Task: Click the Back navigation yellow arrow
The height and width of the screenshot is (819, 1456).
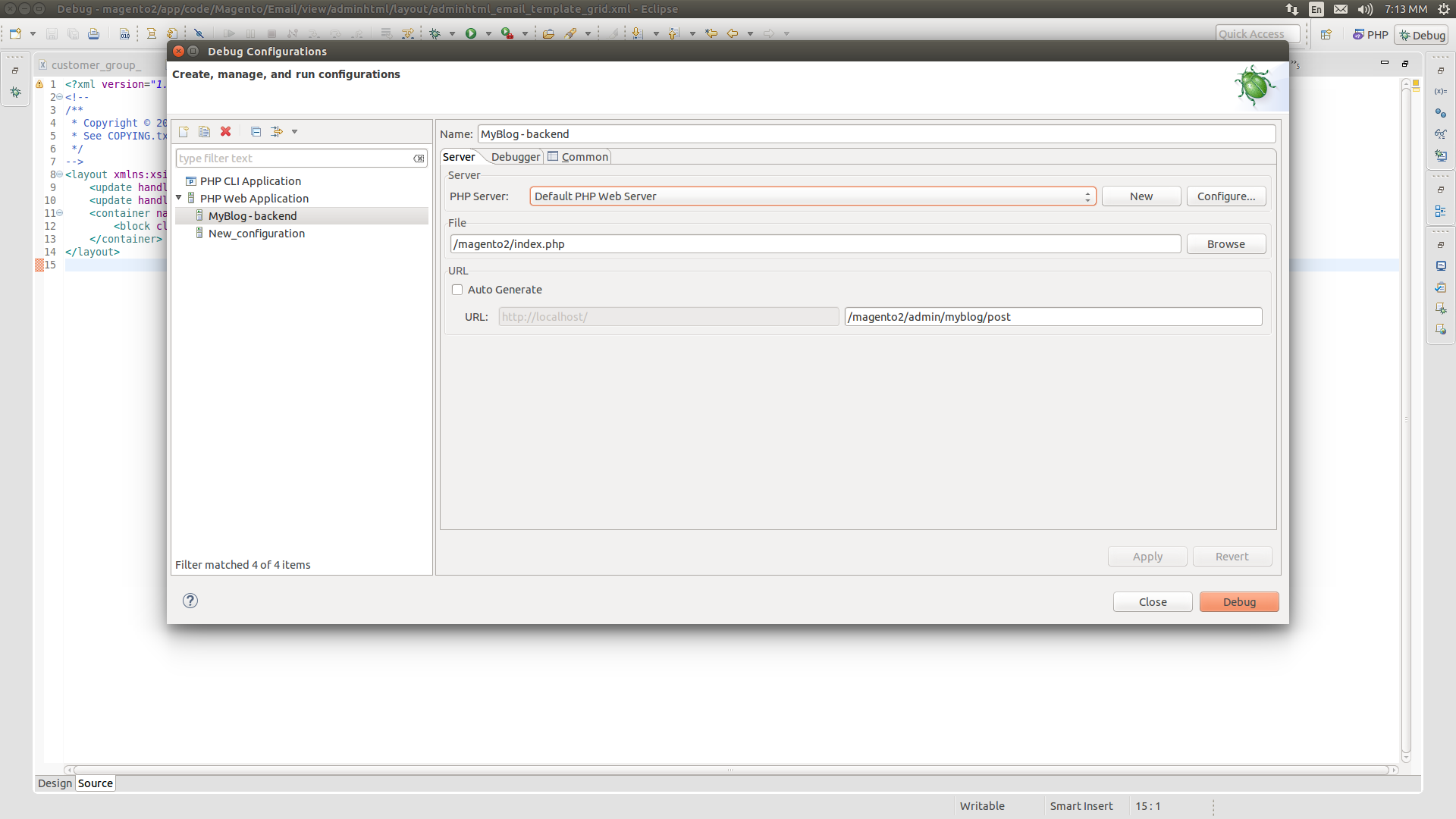Action: click(733, 33)
